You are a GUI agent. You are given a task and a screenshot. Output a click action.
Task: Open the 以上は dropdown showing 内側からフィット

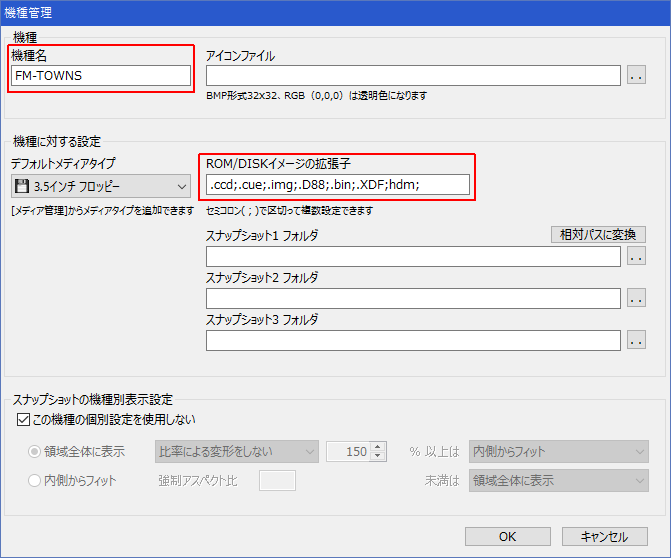click(559, 452)
